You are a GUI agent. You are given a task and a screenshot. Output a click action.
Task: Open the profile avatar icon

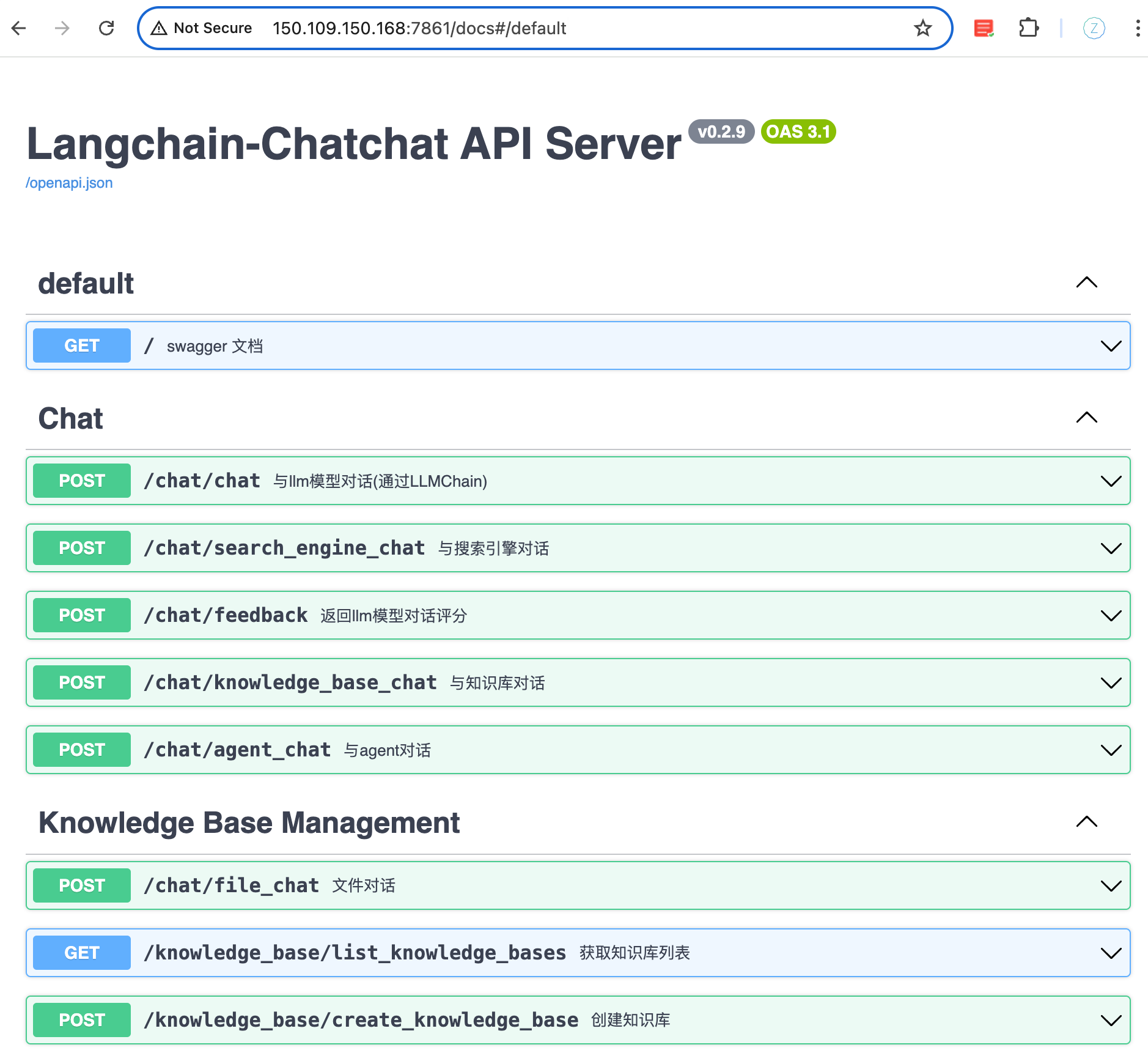pos(1094,28)
